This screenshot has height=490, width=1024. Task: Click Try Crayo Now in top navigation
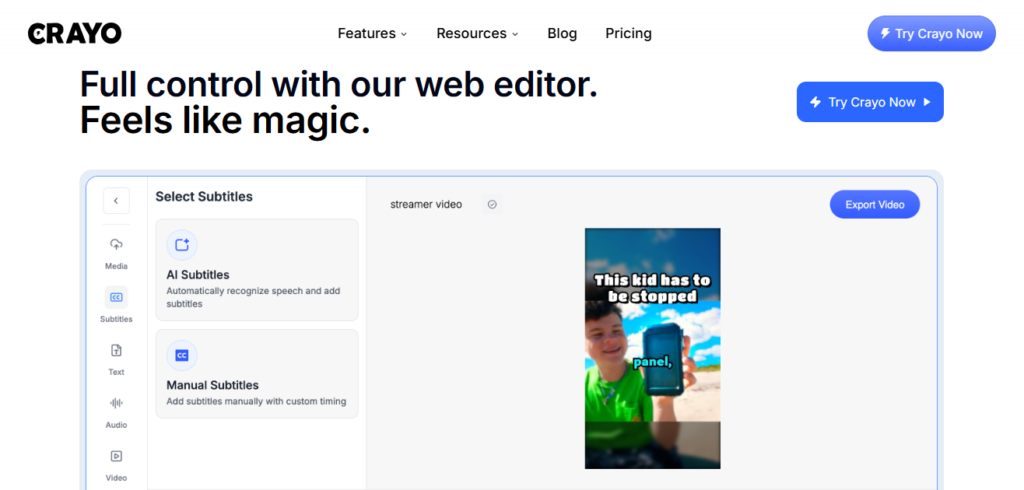[x=931, y=33]
